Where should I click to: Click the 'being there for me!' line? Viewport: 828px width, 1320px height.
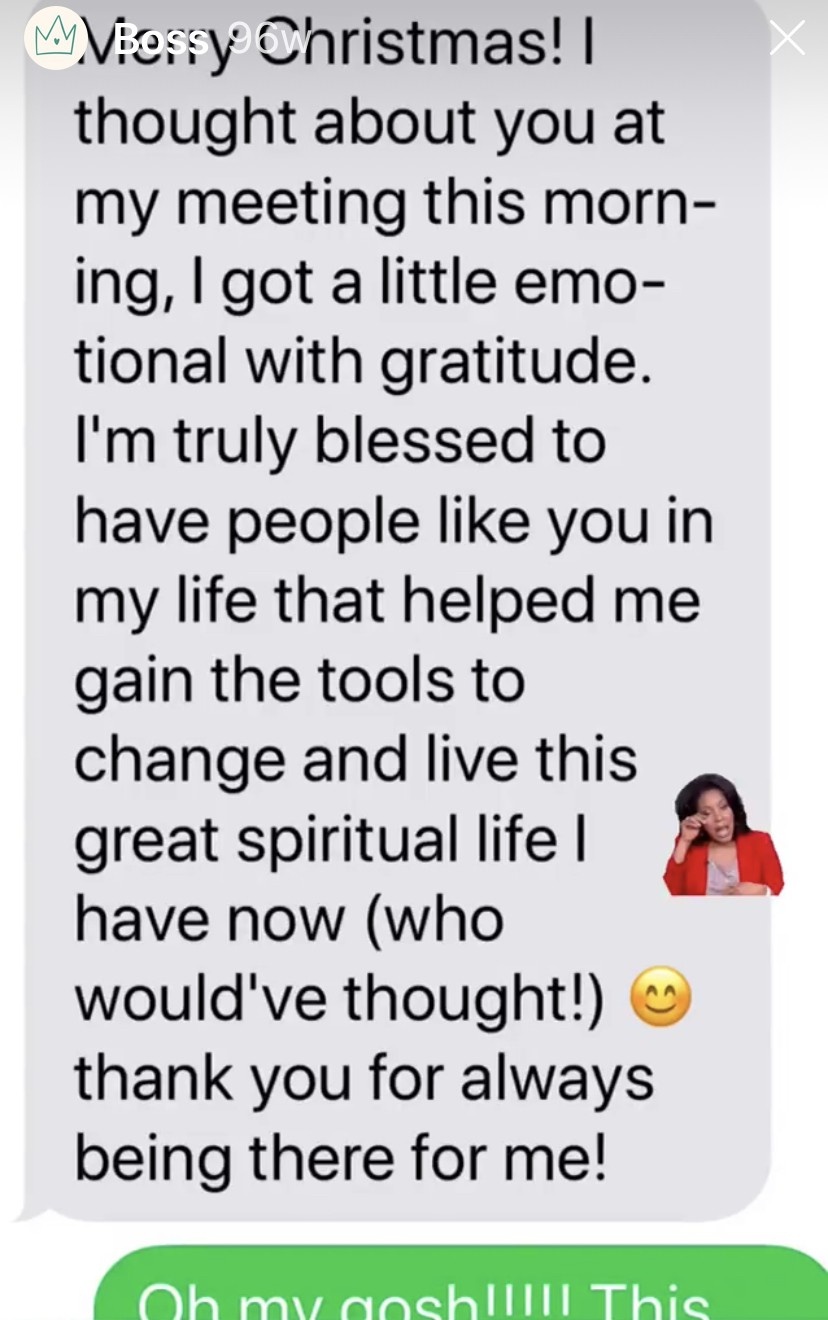coord(341,1158)
